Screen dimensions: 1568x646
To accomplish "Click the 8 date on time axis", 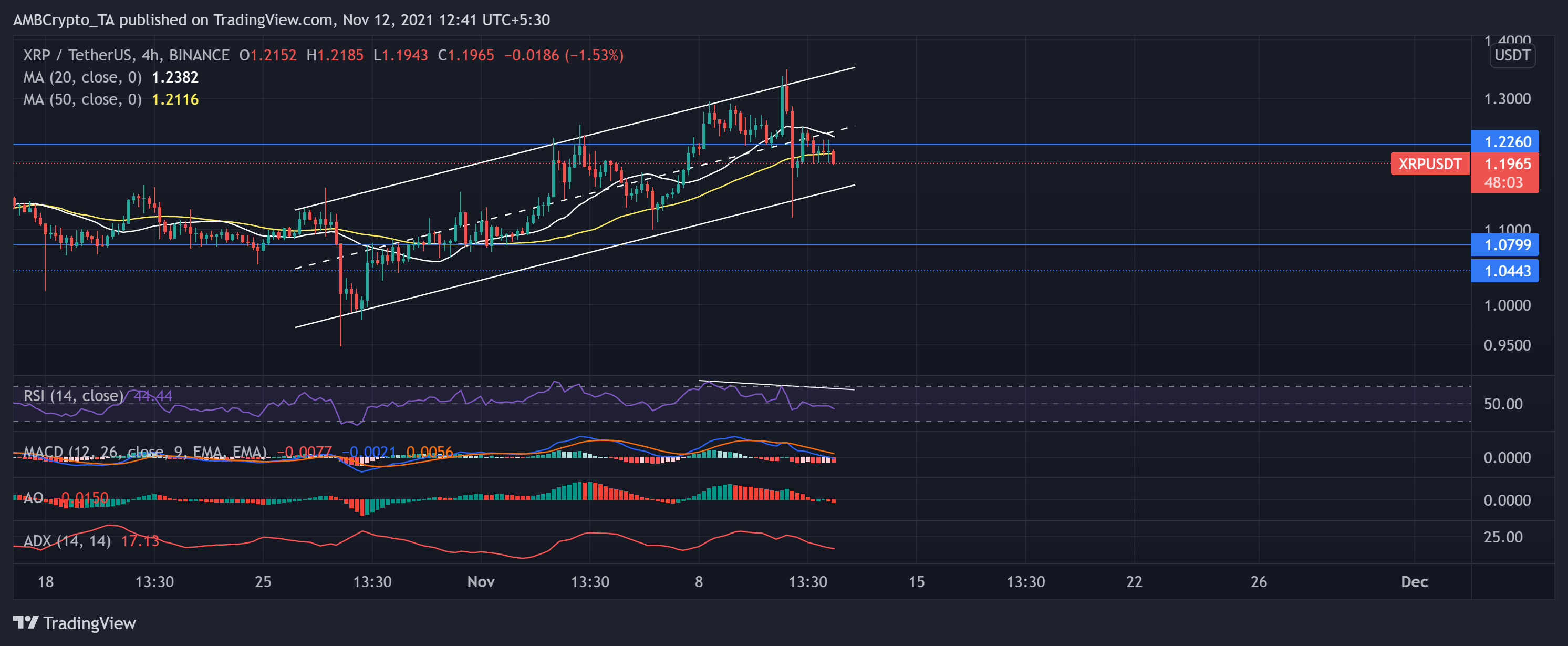I will pos(699,581).
